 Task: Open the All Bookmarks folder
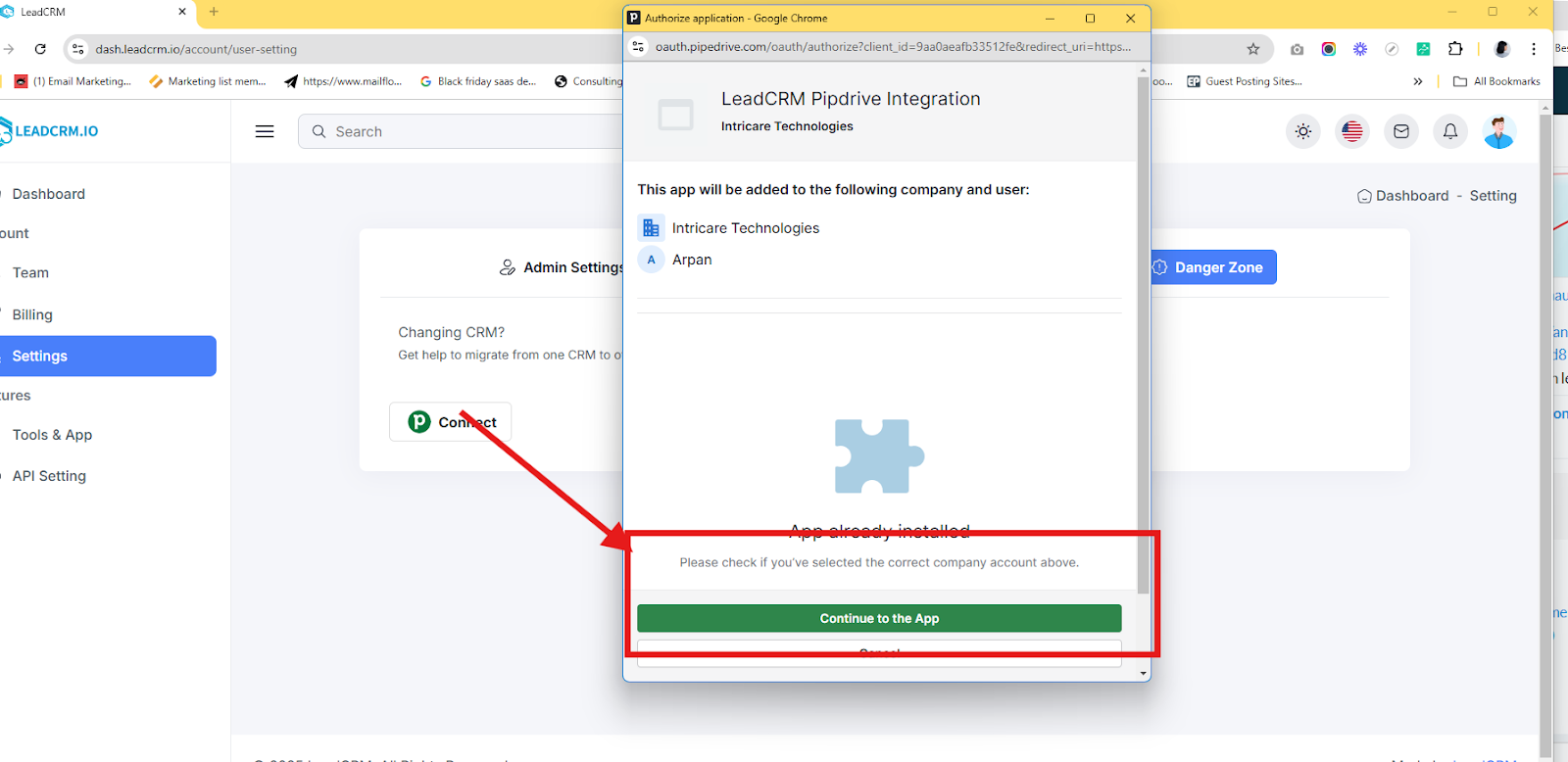(1496, 81)
